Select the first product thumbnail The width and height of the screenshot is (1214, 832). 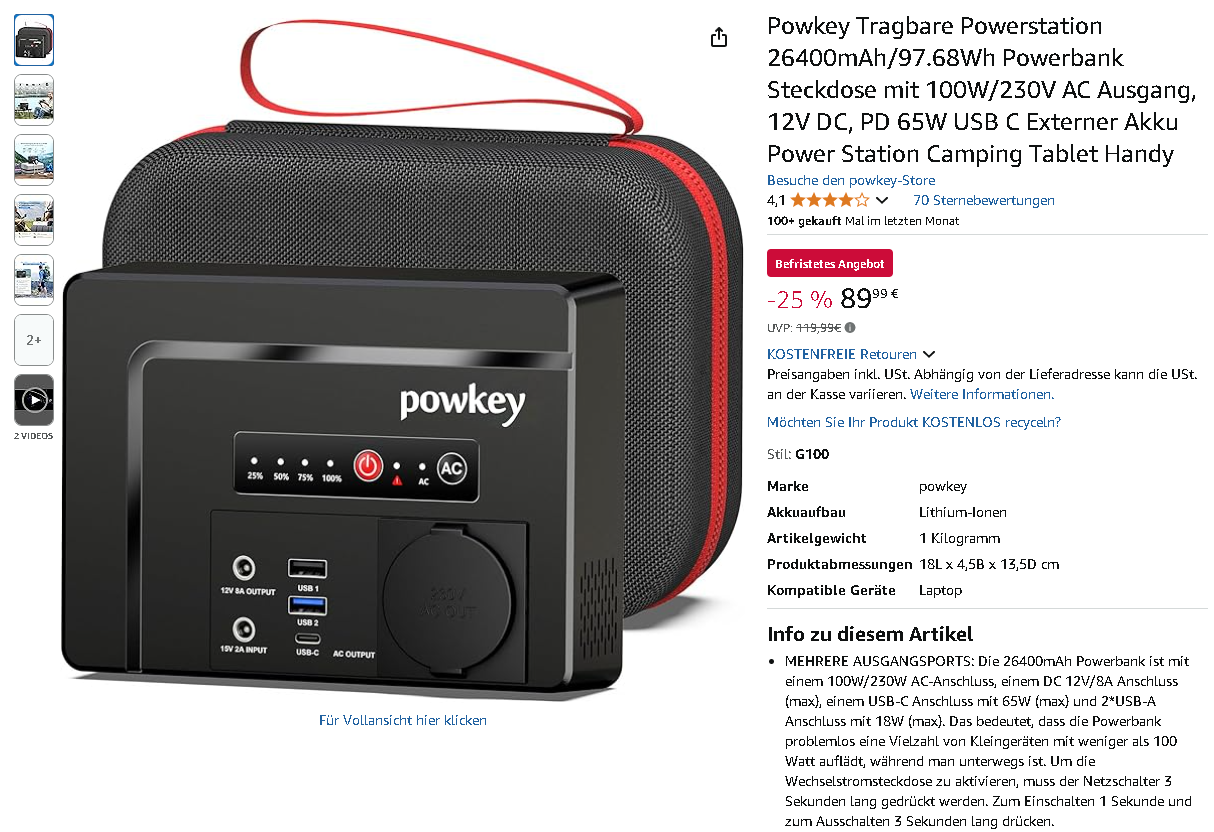(x=34, y=40)
